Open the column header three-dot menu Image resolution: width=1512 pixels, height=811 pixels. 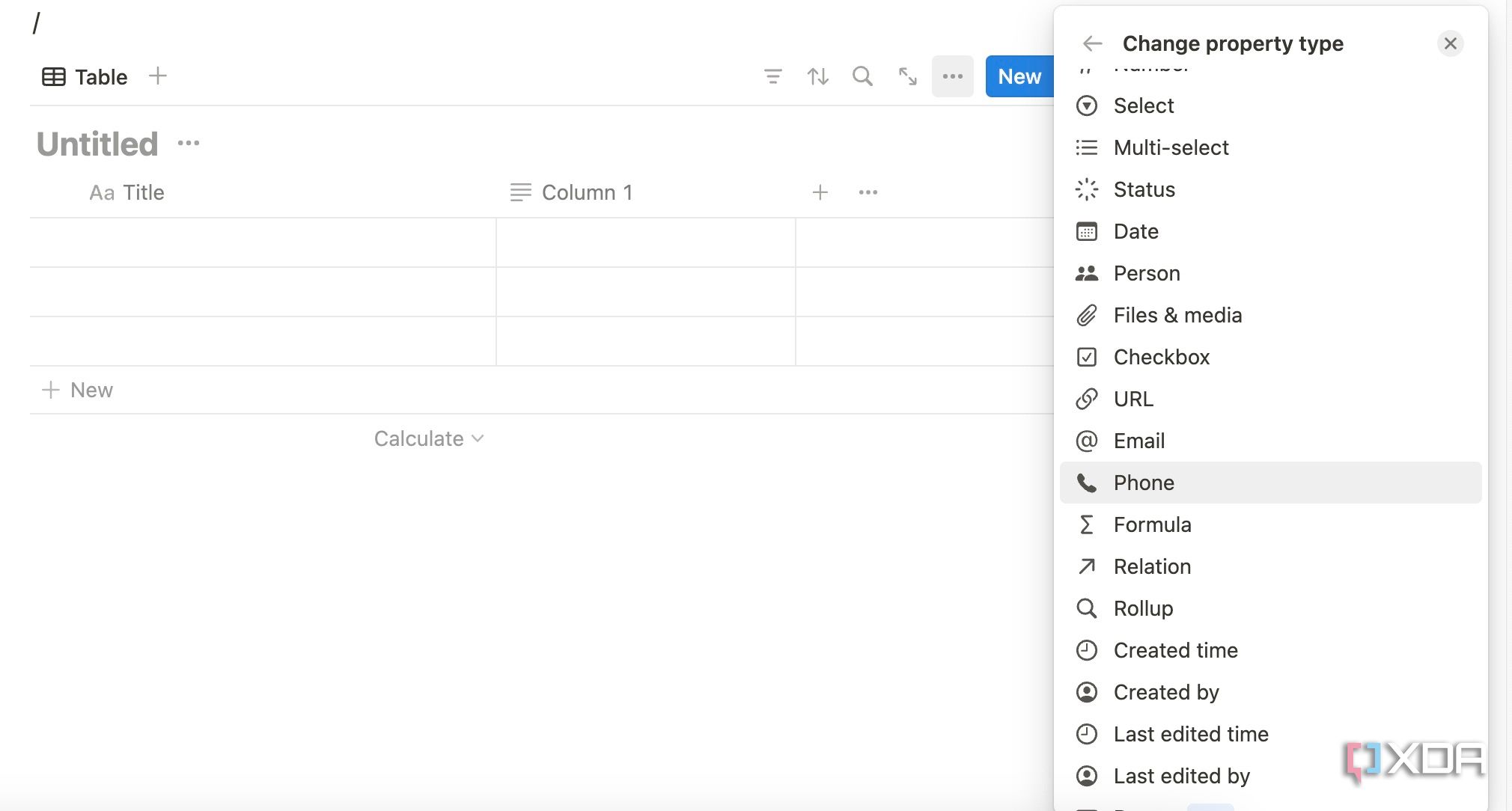click(x=868, y=192)
